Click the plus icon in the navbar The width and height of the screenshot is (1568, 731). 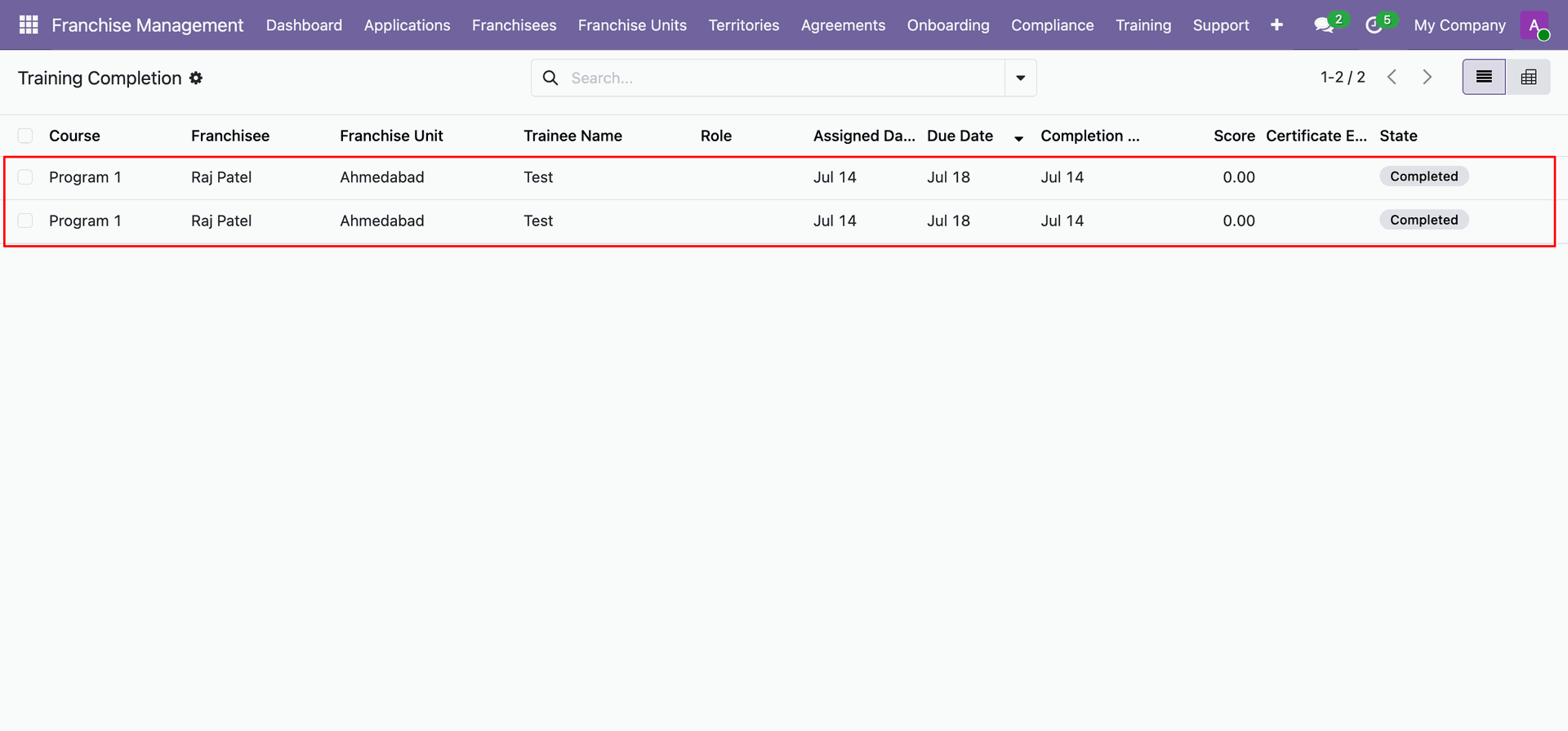point(1276,25)
